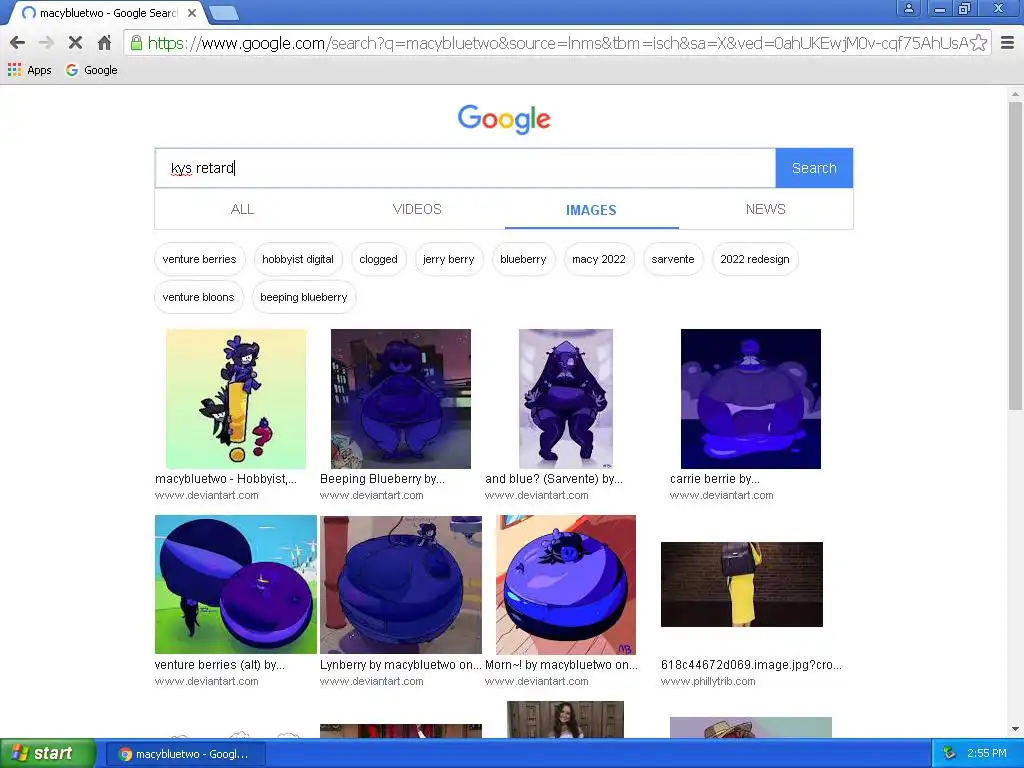1024x768 pixels.
Task: Open the venture berries (alt) thumbnail
Action: click(236, 584)
